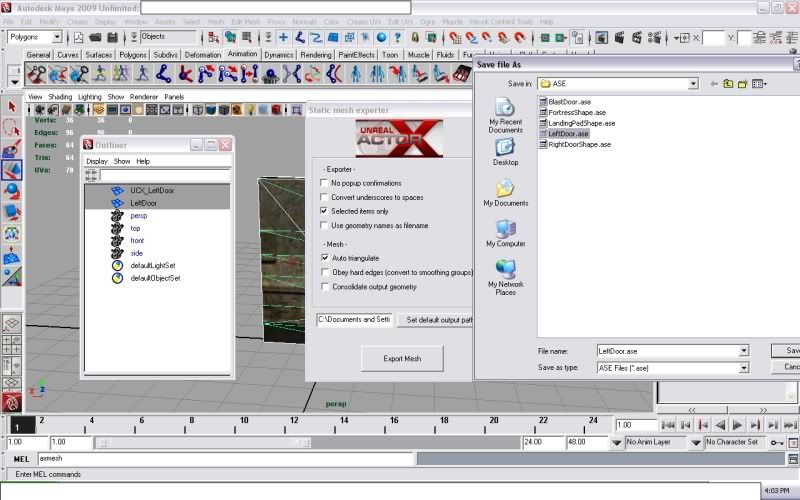Click the Joint tool shelf icon
This screenshot has height=500, width=800.
coord(164,74)
